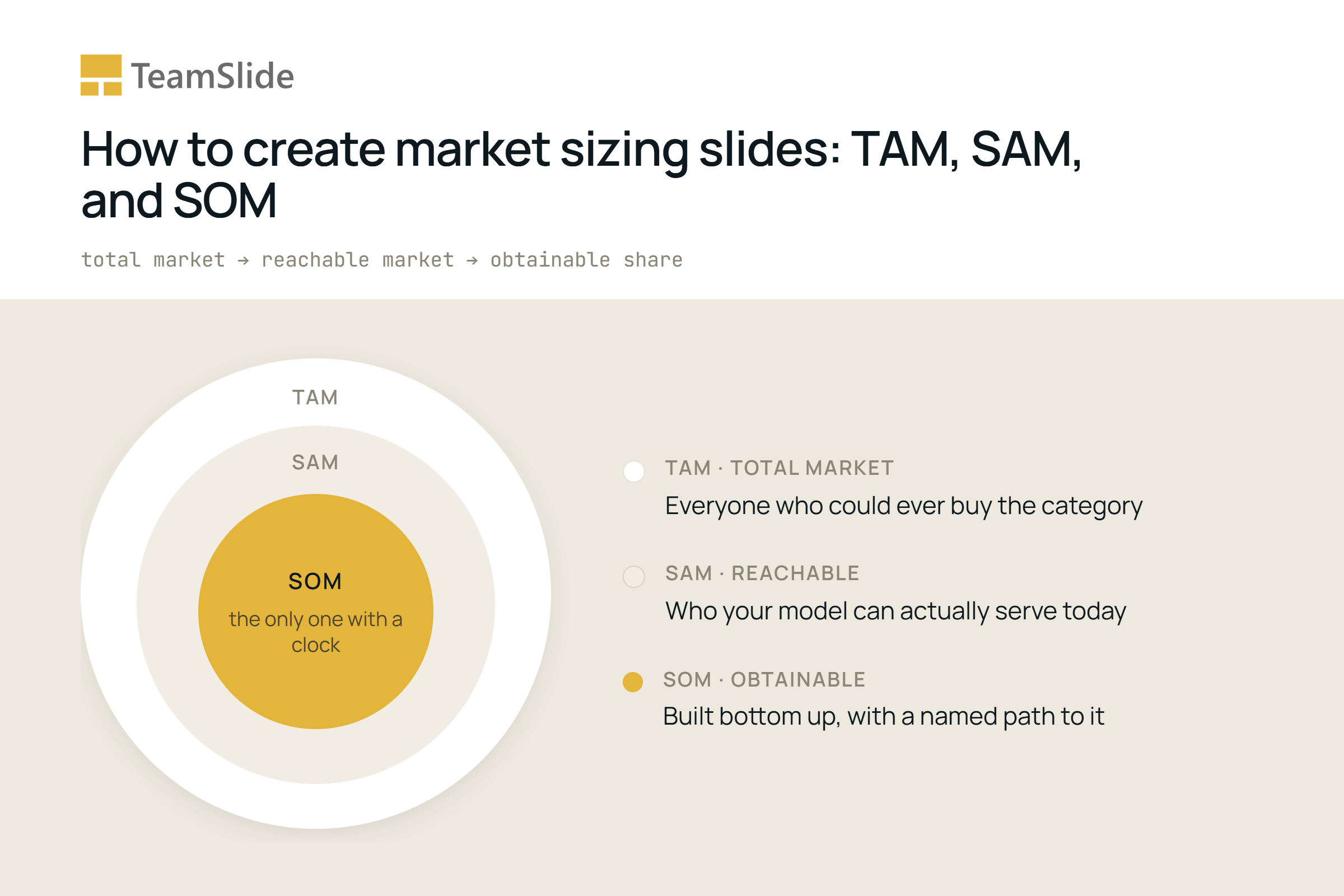The height and width of the screenshot is (896, 1344).
Task: Click the first arrow in the subtitle
Action: pyautogui.click(x=244, y=260)
